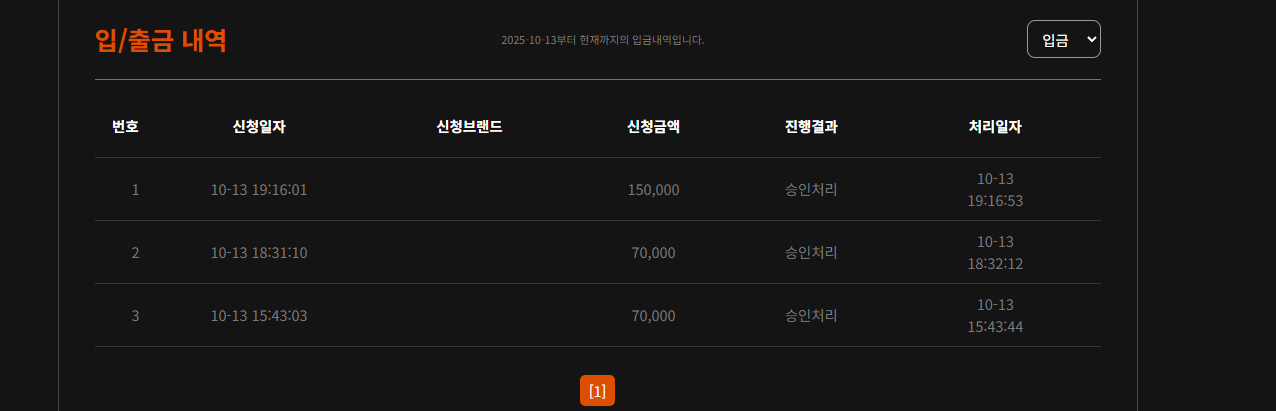
Task: Click the 진행결과 column header
Action: tap(811, 127)
